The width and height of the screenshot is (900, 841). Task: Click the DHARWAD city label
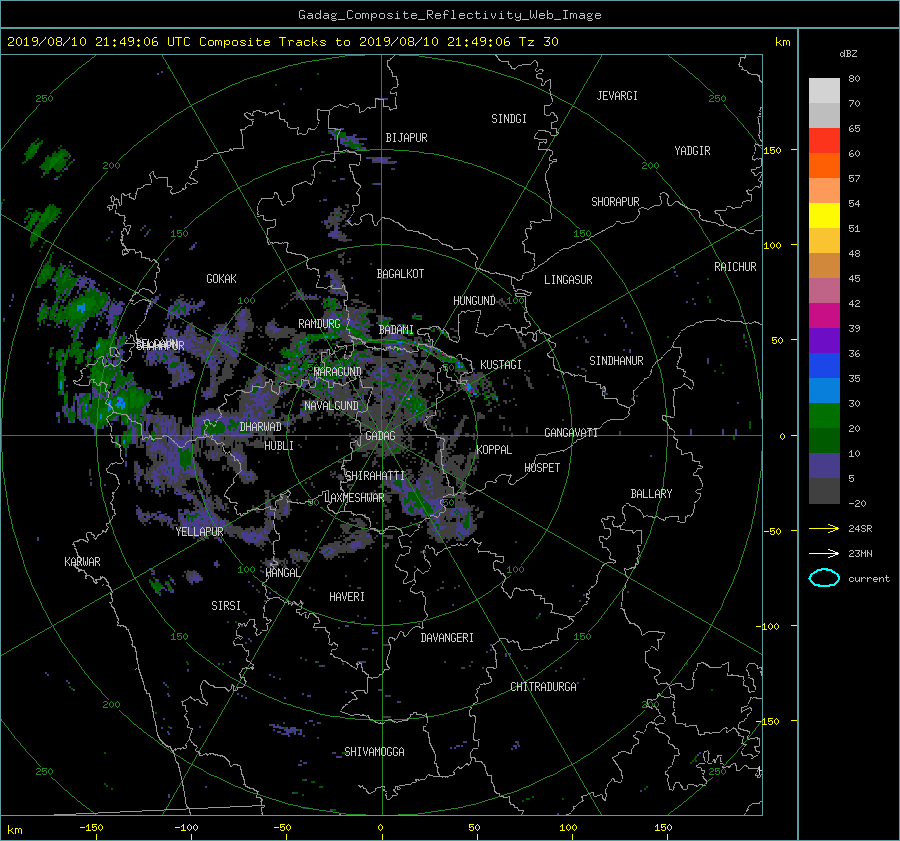click(x=261, y=427)
